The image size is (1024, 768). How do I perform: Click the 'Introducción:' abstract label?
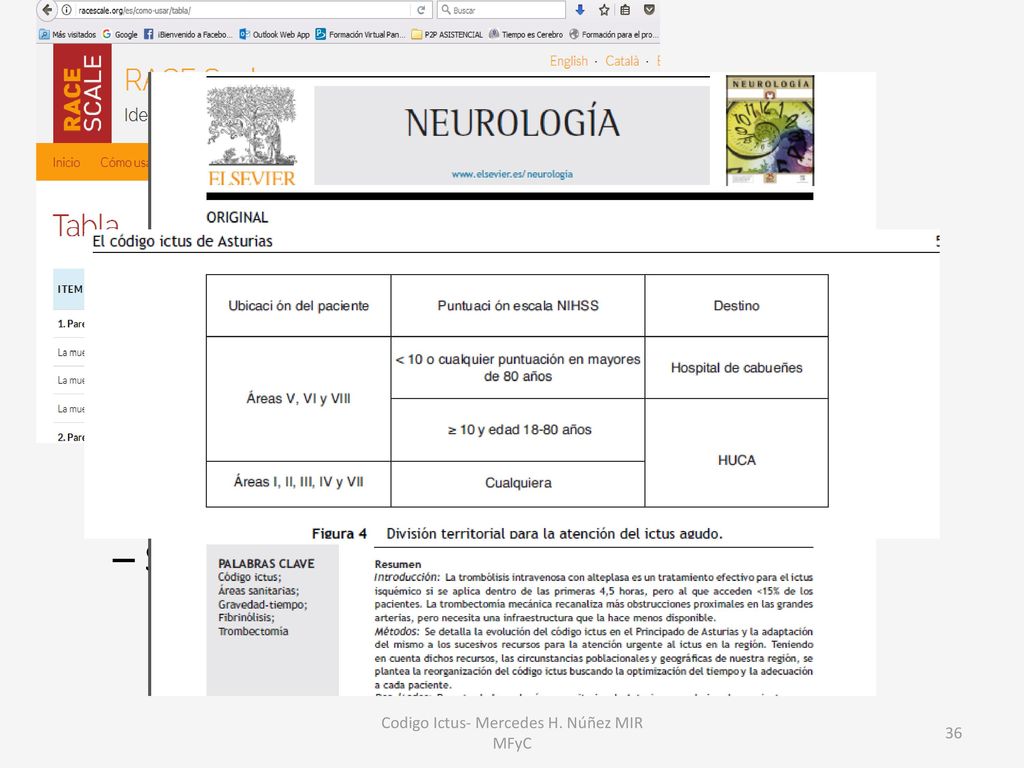click(x=407, y=577)
